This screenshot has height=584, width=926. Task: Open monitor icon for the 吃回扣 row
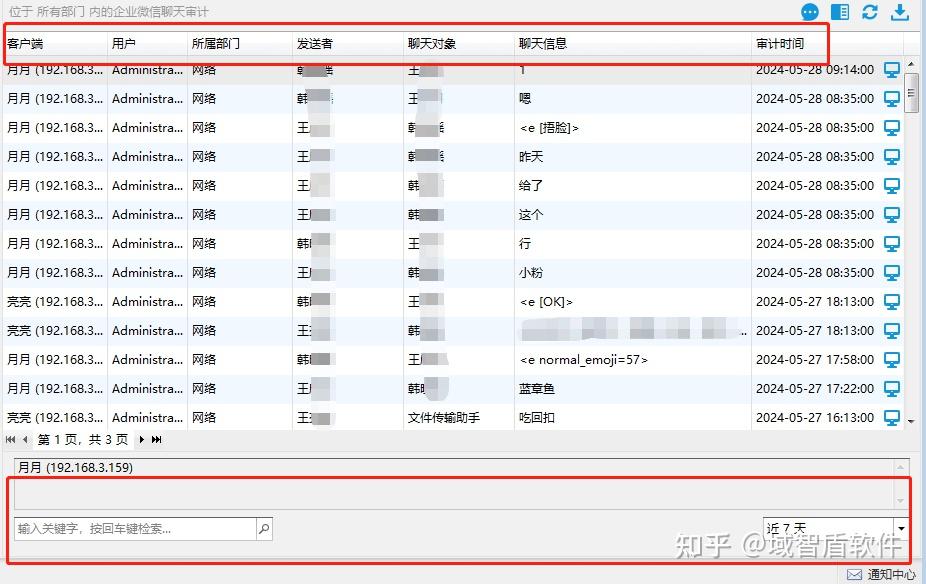pos(892,417)
